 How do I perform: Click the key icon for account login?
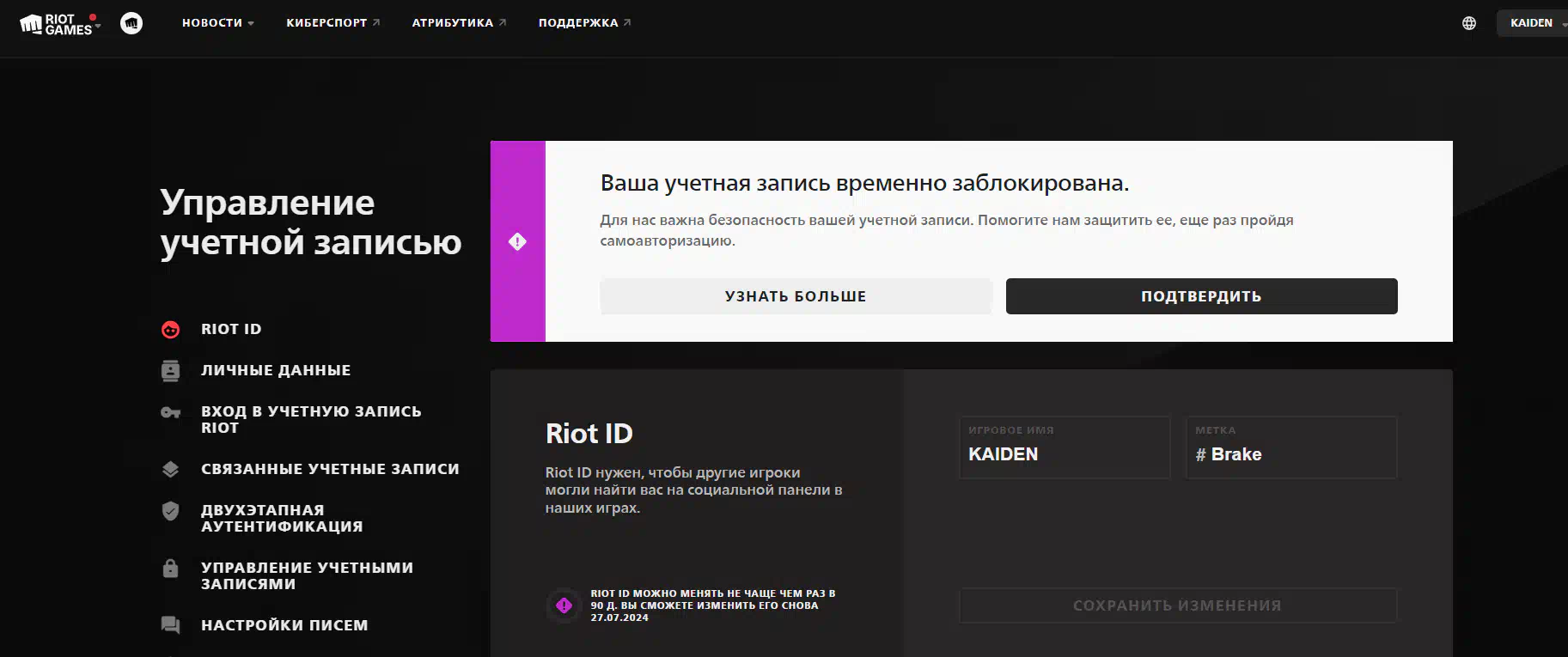coord(171,412)
